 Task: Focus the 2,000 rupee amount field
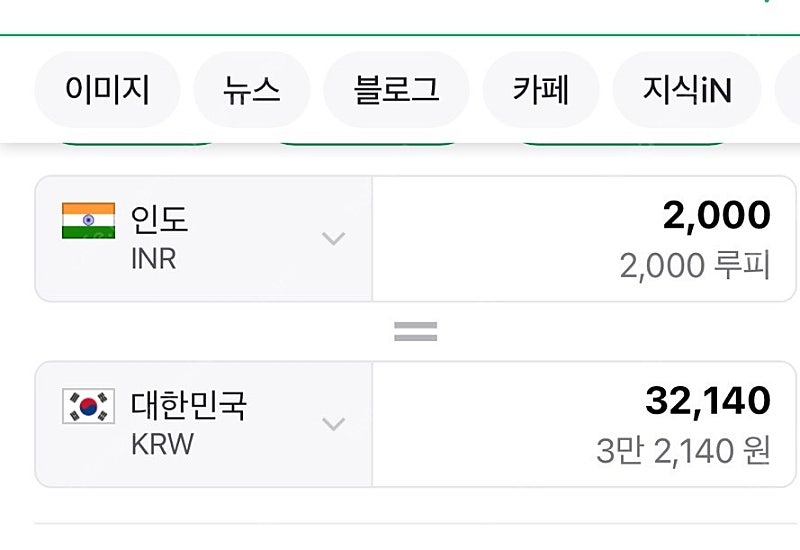[x=584, y=239]
